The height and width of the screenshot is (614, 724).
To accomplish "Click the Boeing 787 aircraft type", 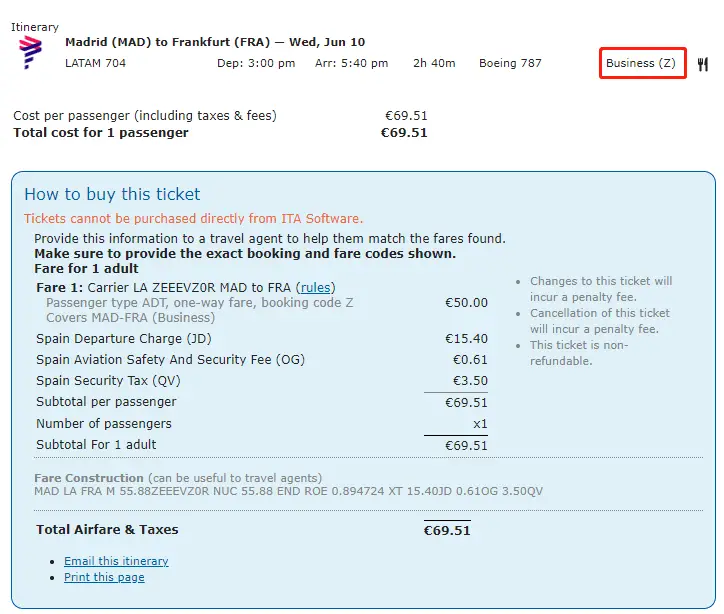I will pyautogui.click(x=510, y=63).
